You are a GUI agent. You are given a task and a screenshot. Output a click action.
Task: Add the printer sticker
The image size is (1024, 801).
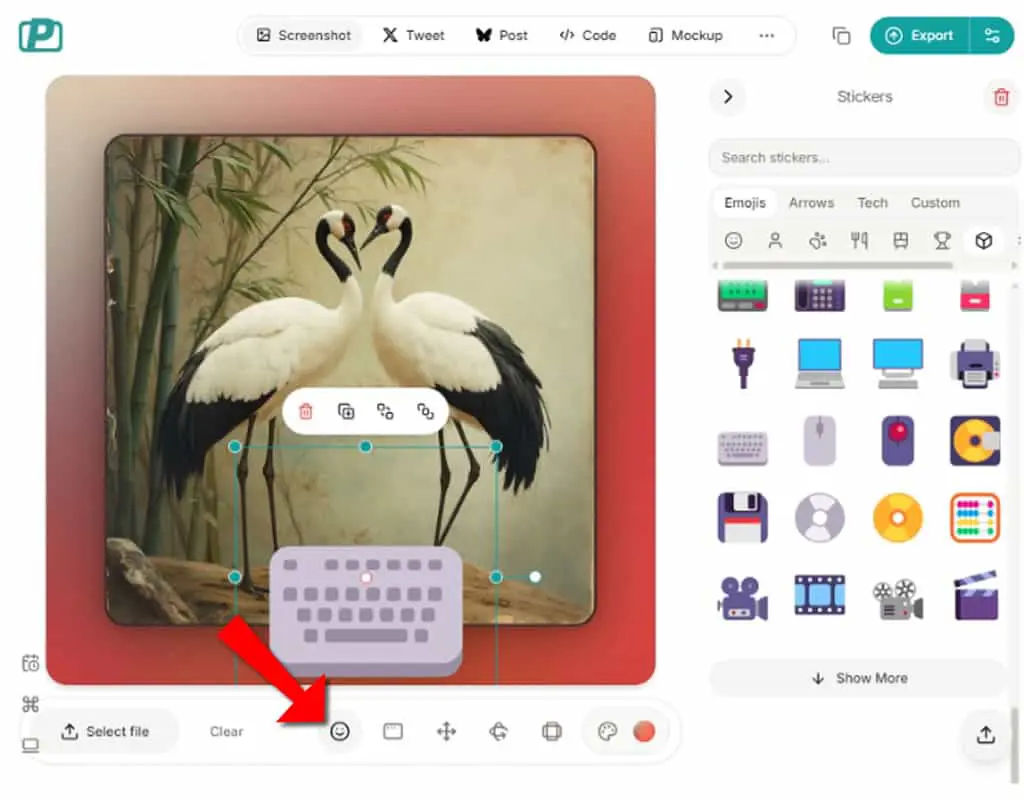pyautogui.click(x=974, y=364)
